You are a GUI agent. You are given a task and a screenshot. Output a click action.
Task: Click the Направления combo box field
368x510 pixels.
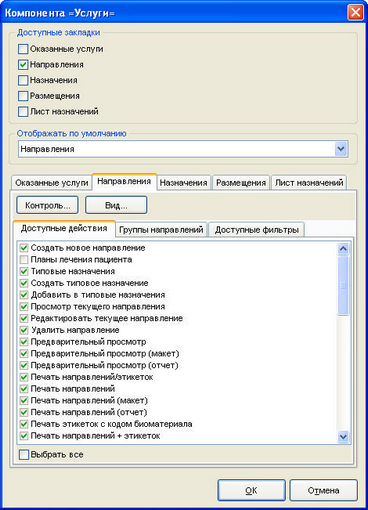click(183, 149)
